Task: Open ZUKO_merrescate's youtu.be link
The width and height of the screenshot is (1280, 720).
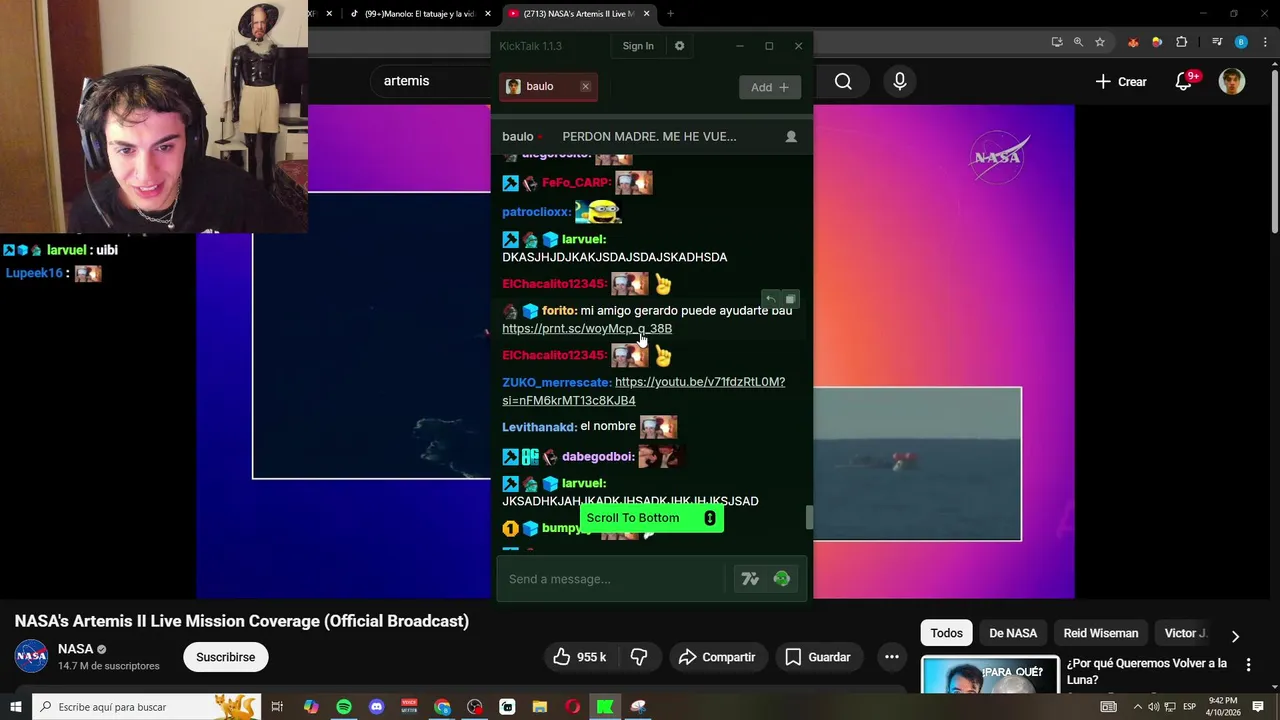Action: click(x=644, y=391)
